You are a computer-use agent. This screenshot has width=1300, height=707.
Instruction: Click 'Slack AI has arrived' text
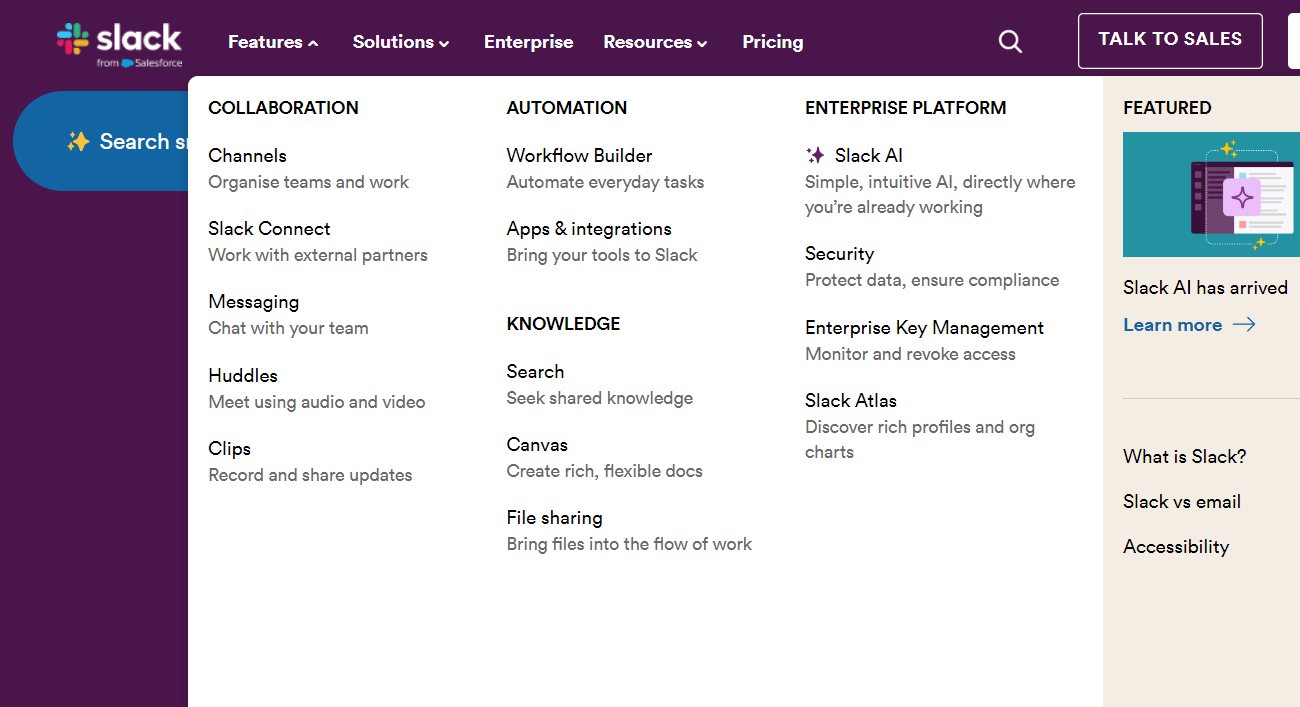(1205, 287)
